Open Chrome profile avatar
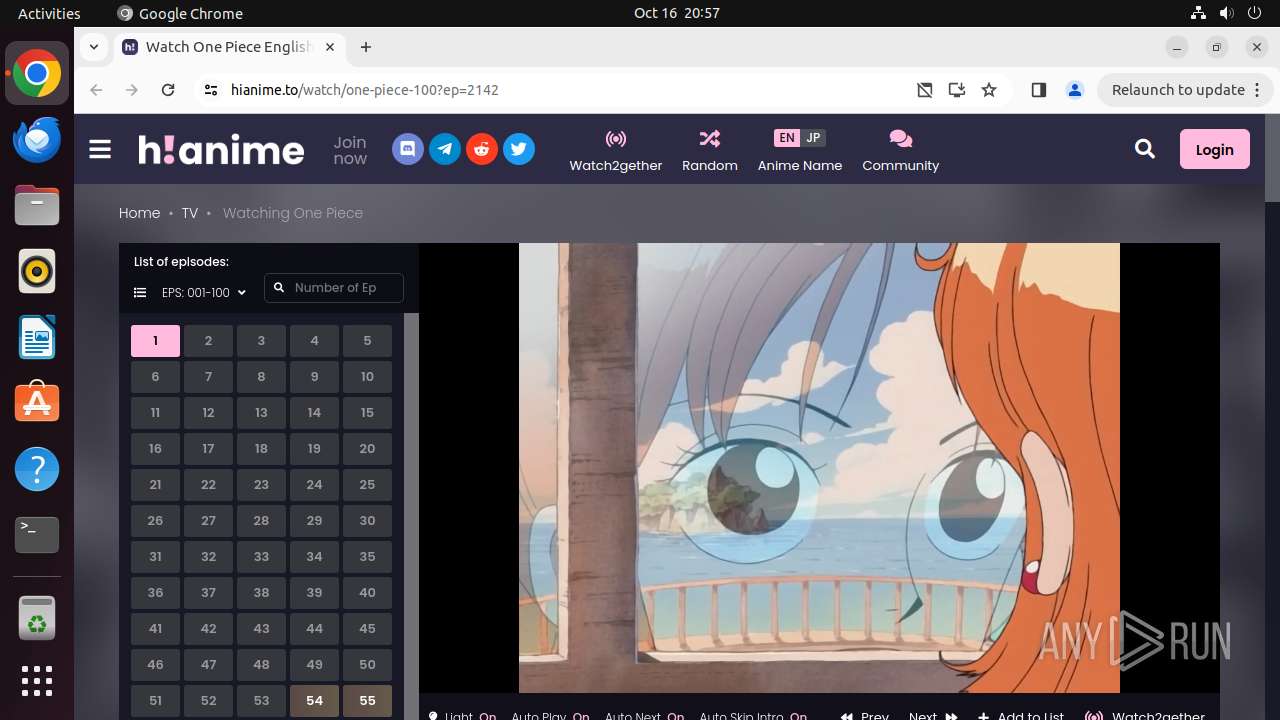The height and width of the screenshot is (720, 1280). click(x=1075, y=90)
